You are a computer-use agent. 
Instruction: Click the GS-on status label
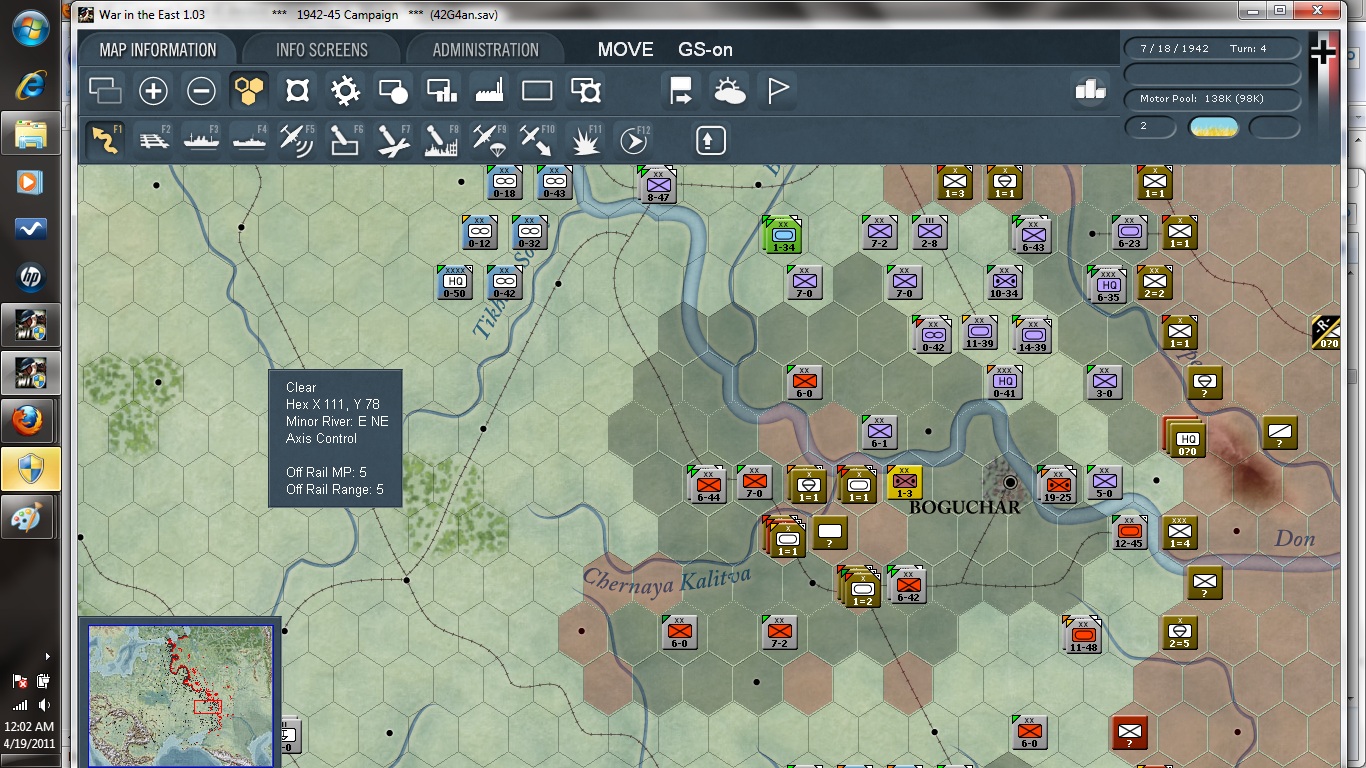click(x=706, y=50)
